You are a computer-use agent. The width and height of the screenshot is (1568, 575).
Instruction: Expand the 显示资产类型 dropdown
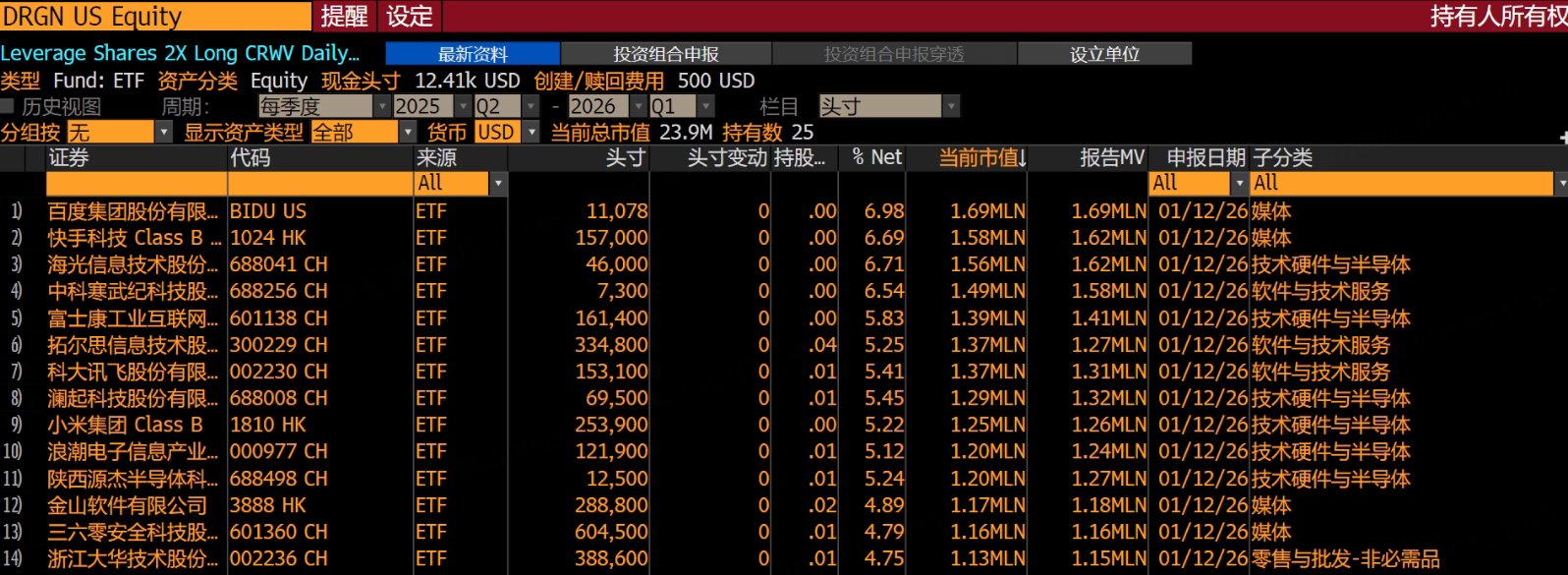click(x=408, y=132)
